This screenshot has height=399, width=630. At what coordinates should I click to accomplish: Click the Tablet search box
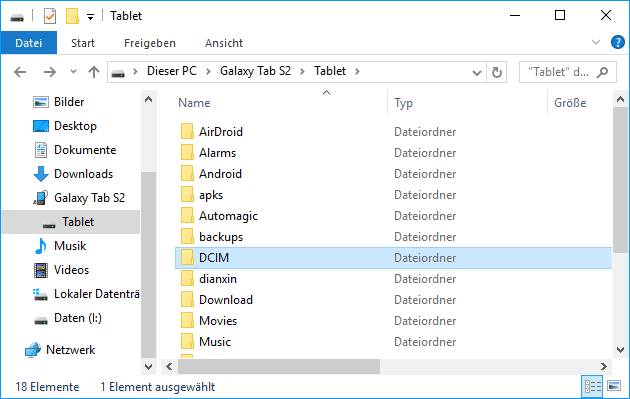point(567,72)
